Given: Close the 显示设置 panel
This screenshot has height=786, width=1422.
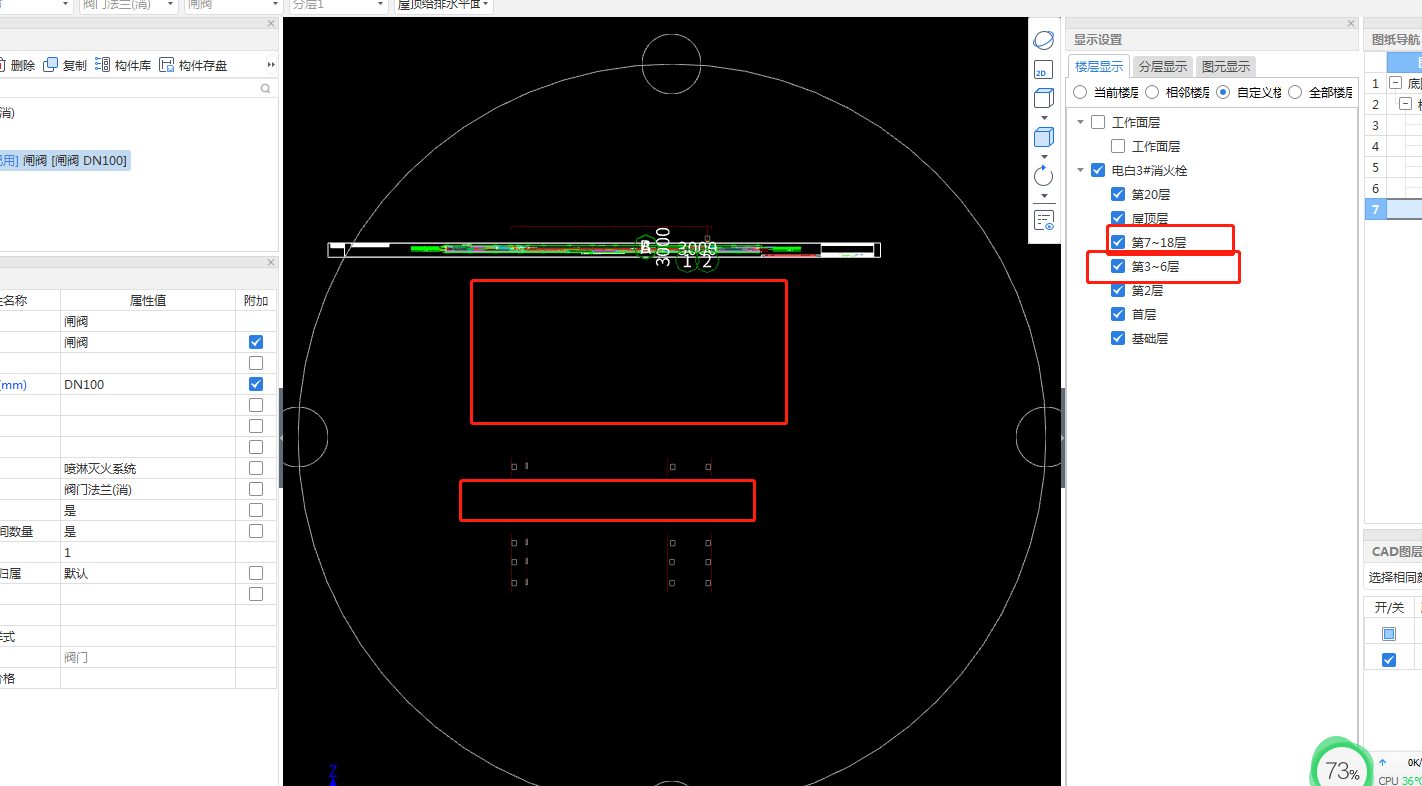Looking at the screenshot, I should [x=1350, y=23].
